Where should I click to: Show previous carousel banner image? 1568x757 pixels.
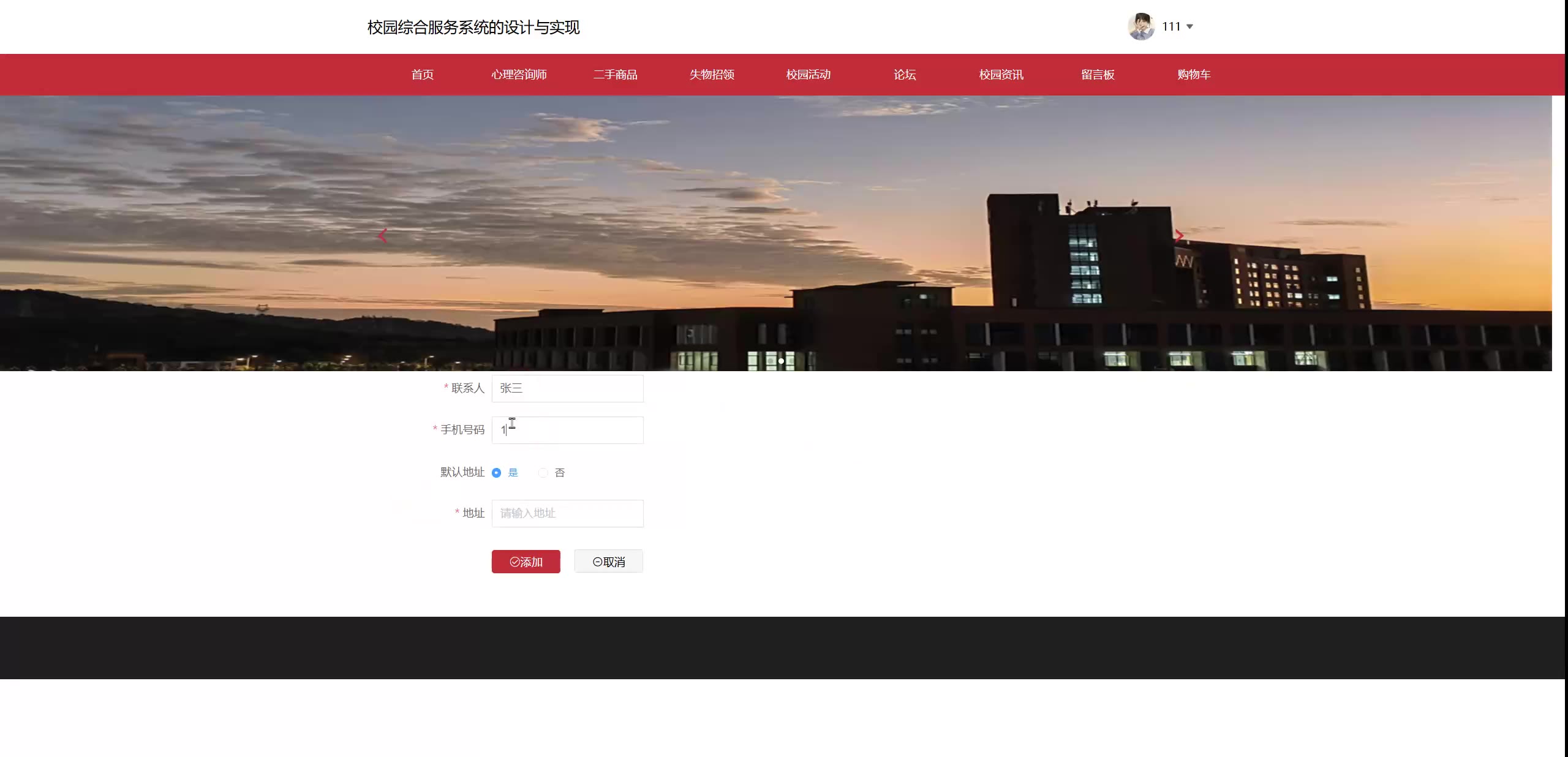(383, 236)
